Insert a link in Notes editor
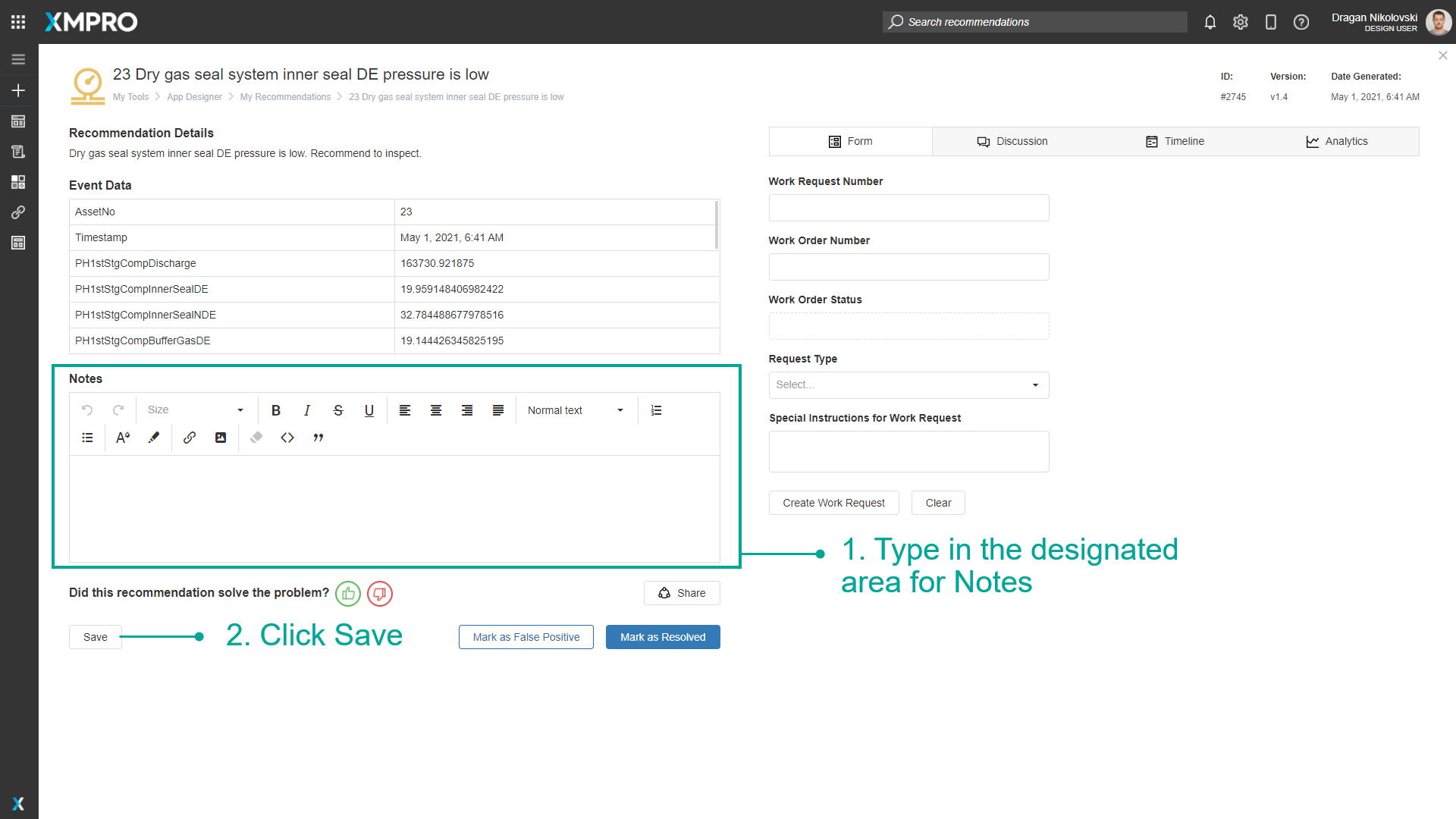 pyautogui.click(x=190, y=438)
